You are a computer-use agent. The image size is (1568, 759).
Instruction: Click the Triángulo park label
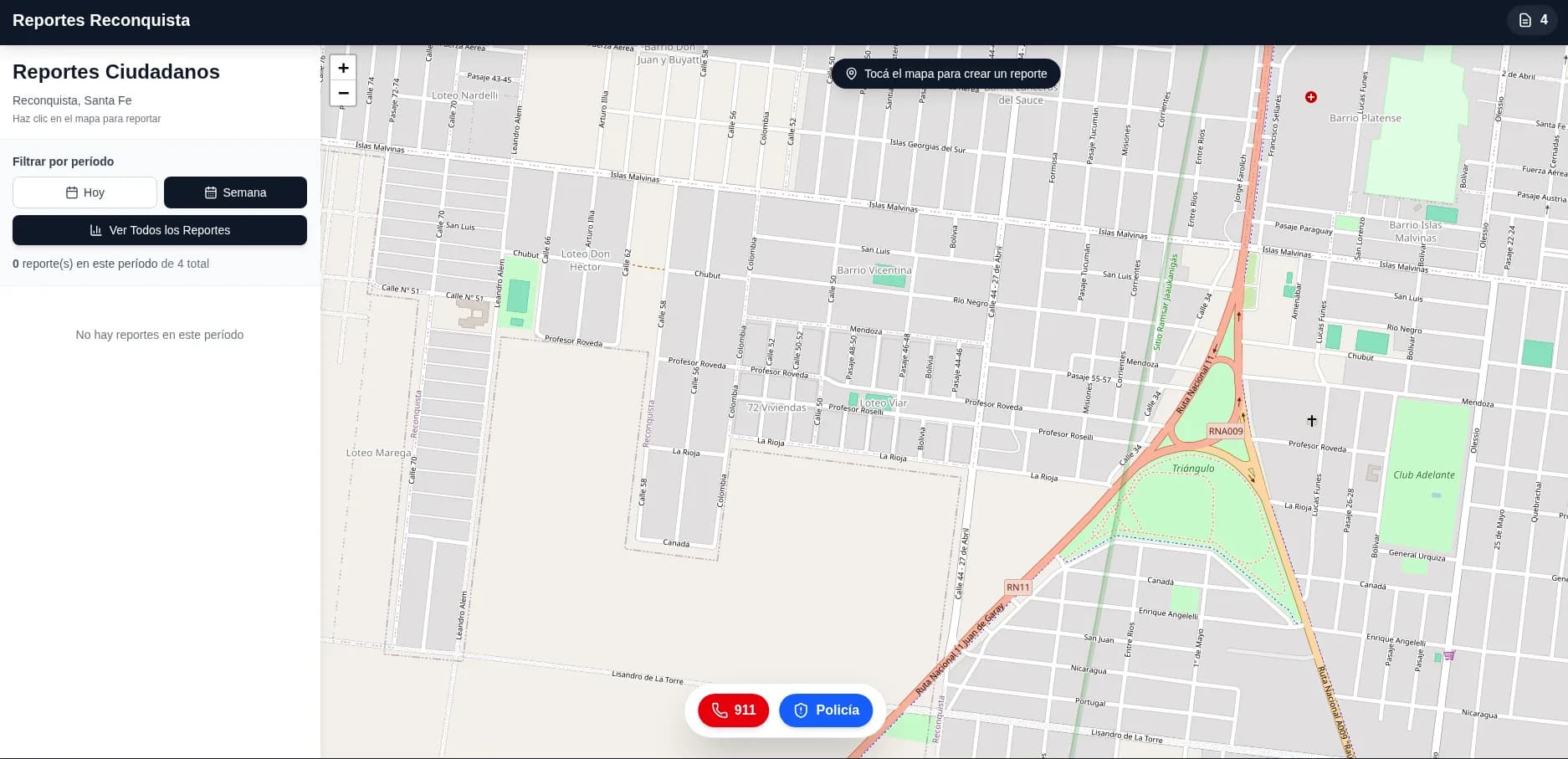pos(1193,469)
